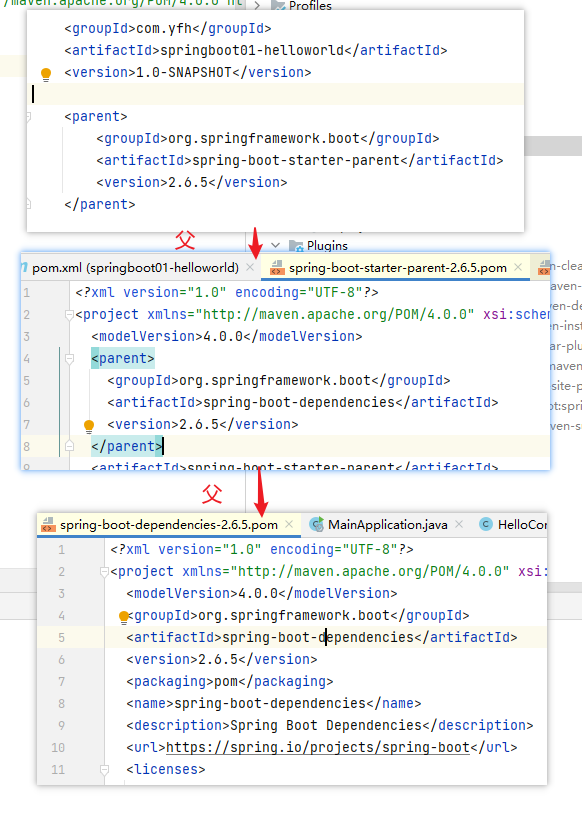Click the Profiles folder icon
The width and height of the screenshot is (582, 821).
pos(278,6)
